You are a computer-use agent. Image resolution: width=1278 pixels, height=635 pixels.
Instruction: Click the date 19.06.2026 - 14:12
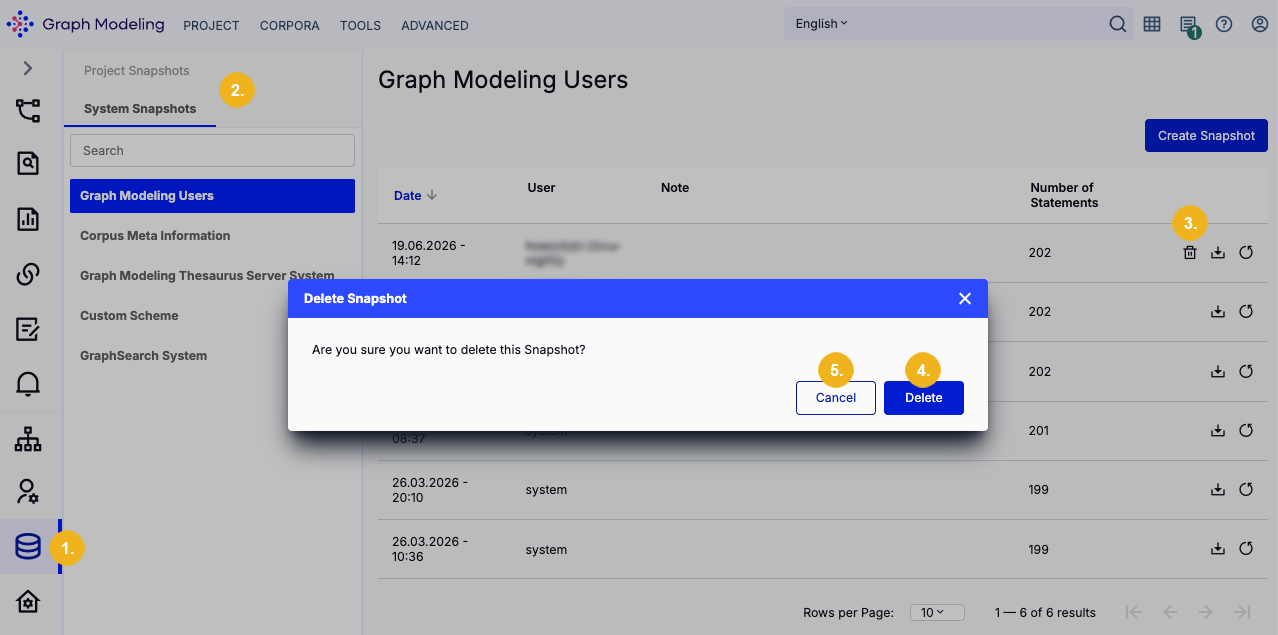(428, 253)
